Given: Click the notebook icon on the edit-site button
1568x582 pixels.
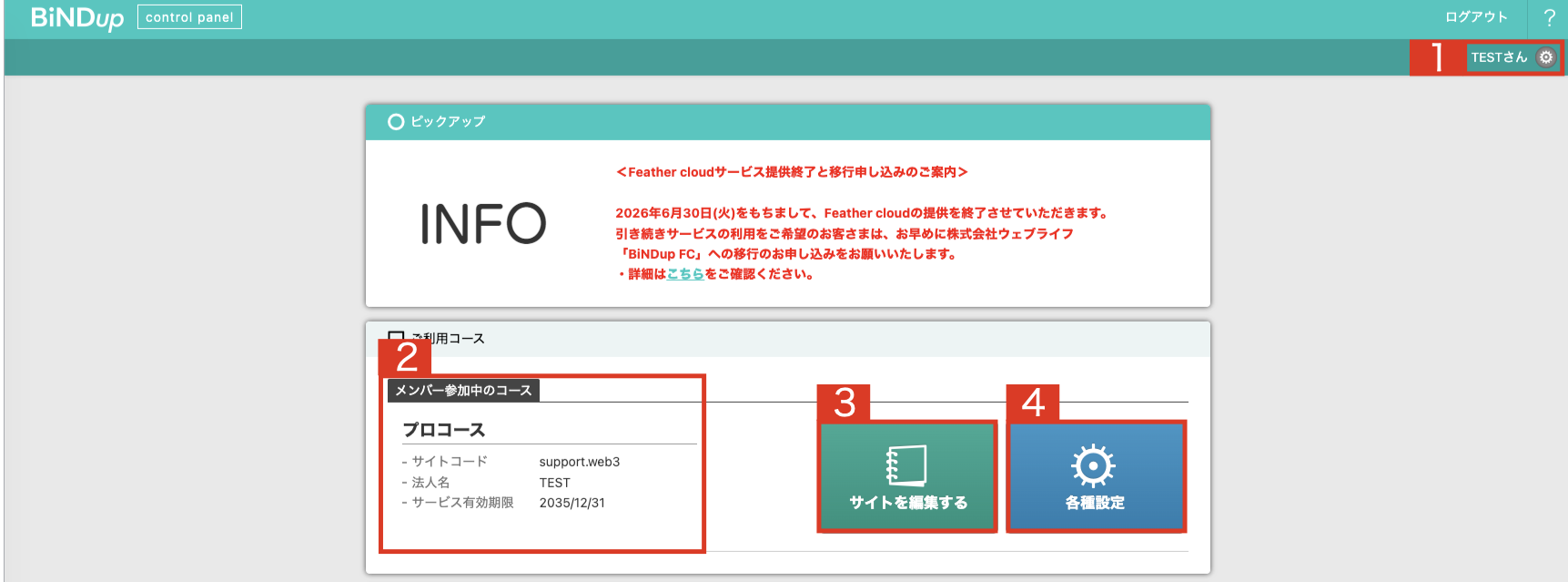Looking at the screenshot, I should tap(906, 465).
